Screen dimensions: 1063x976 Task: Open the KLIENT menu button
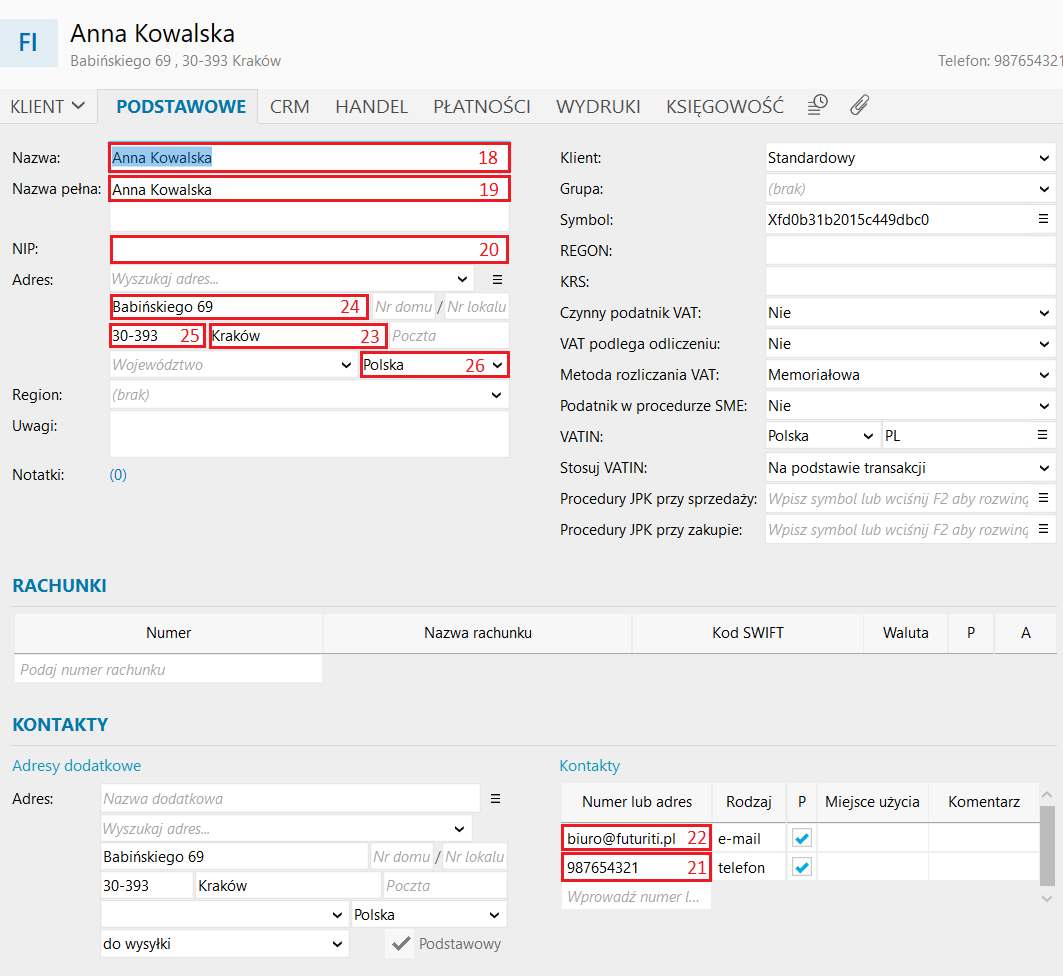coord(47,106)
